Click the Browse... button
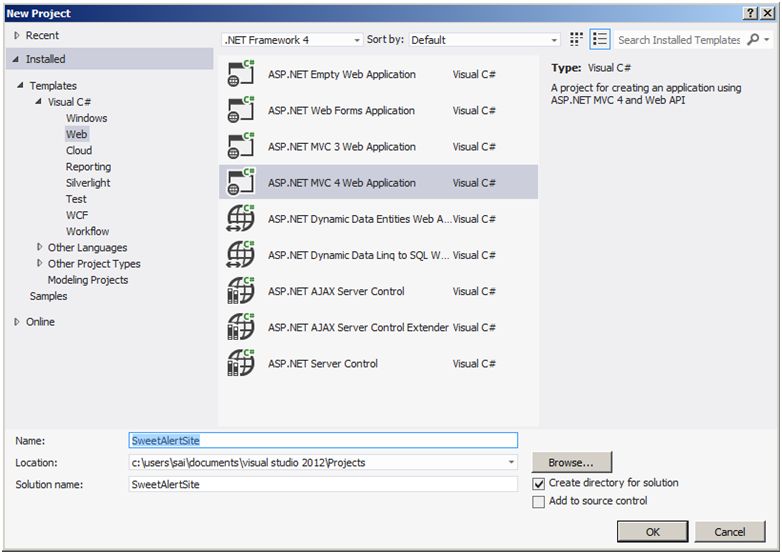Image resolution: width=782 pixels, height=554 pixels. (572, 462)
